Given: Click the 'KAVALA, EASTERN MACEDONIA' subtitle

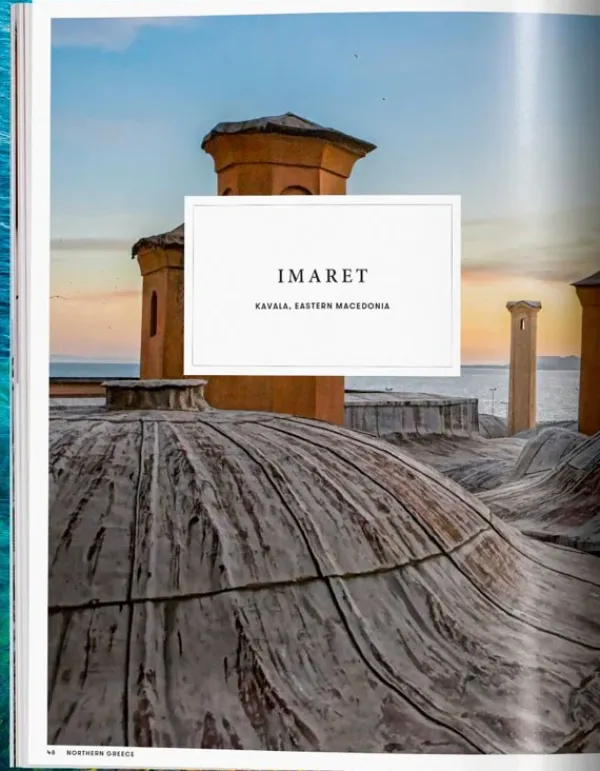Looking at the screenshot, I should [x=323, y=306].
